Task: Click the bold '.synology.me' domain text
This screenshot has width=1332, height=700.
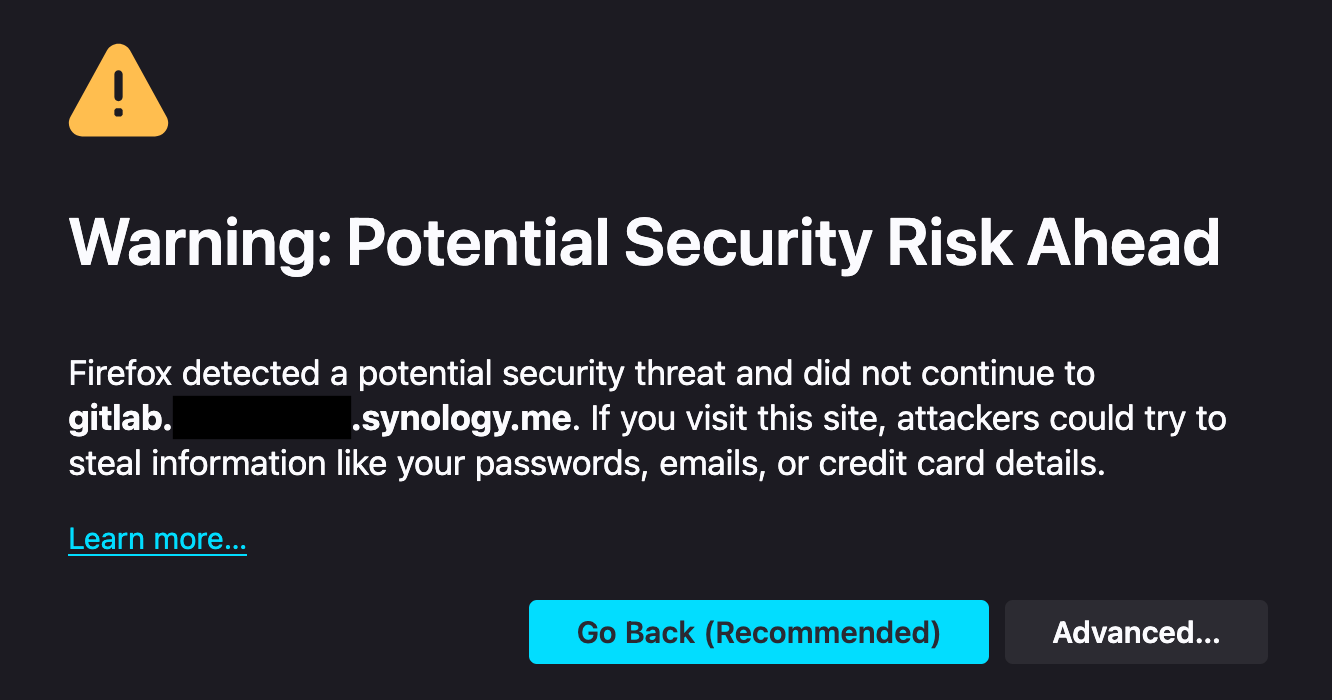Action: [461, 419]
